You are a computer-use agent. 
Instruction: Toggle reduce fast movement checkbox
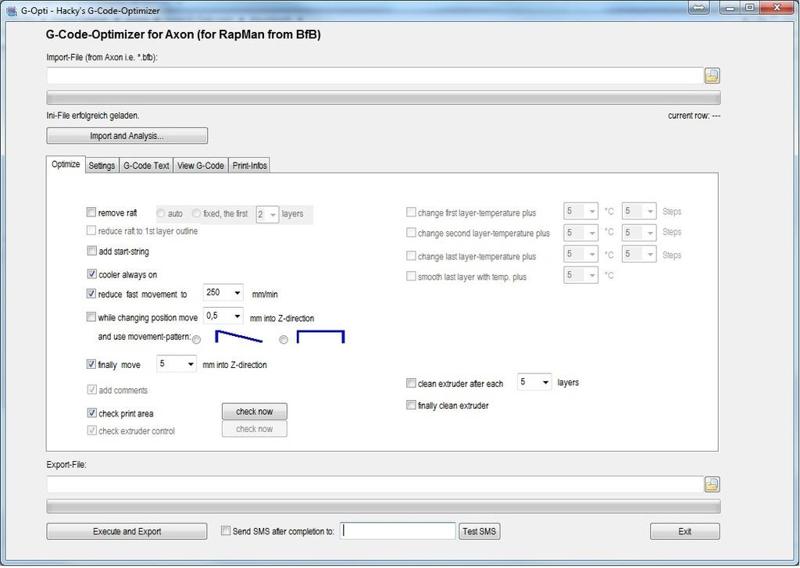[x=91, y=293]
